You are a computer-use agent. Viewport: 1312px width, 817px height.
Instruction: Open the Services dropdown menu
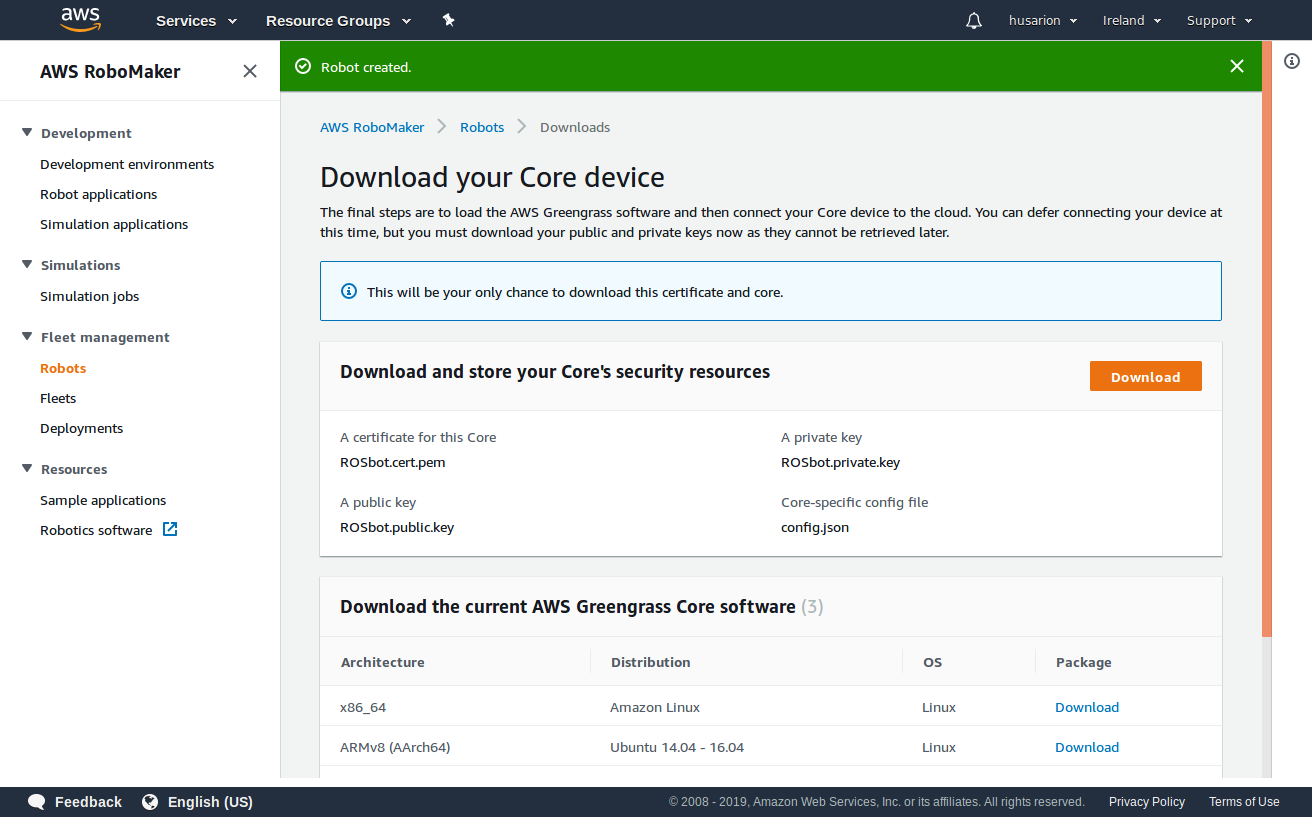pos(196,20)
